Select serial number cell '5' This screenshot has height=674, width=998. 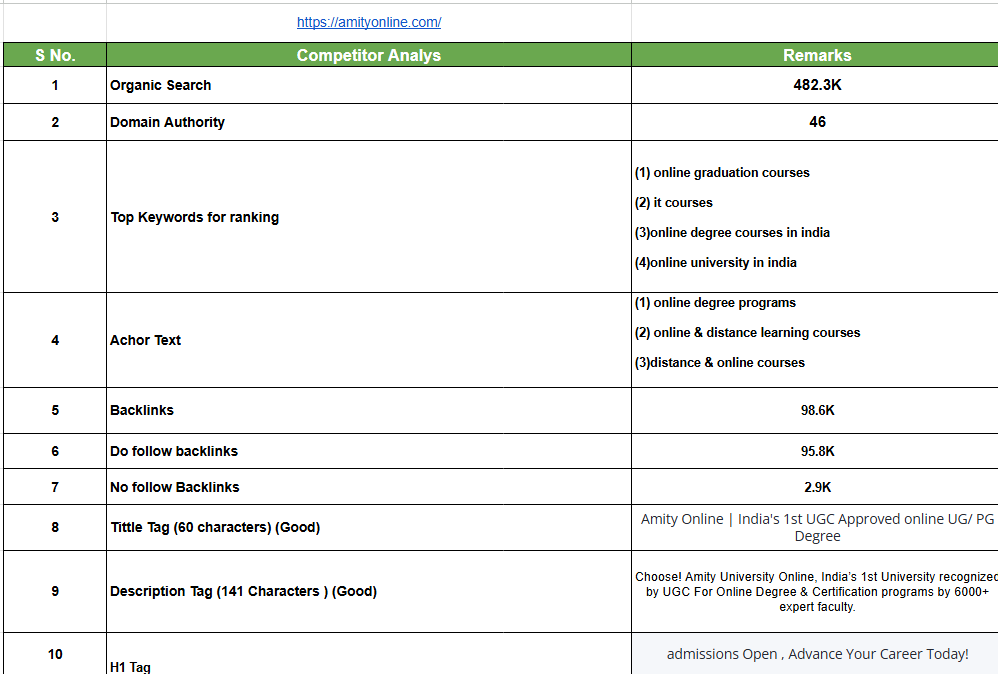55,411
